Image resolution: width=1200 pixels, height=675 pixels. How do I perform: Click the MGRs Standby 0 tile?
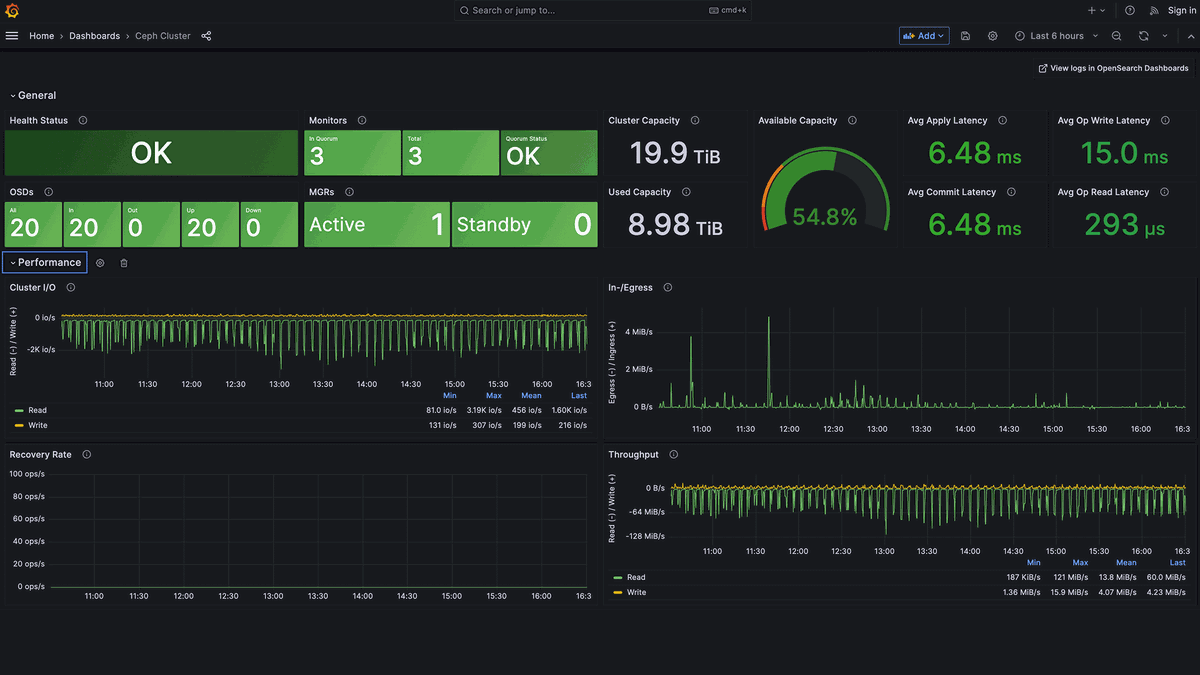pyautogui.click(x=525, y=225)
